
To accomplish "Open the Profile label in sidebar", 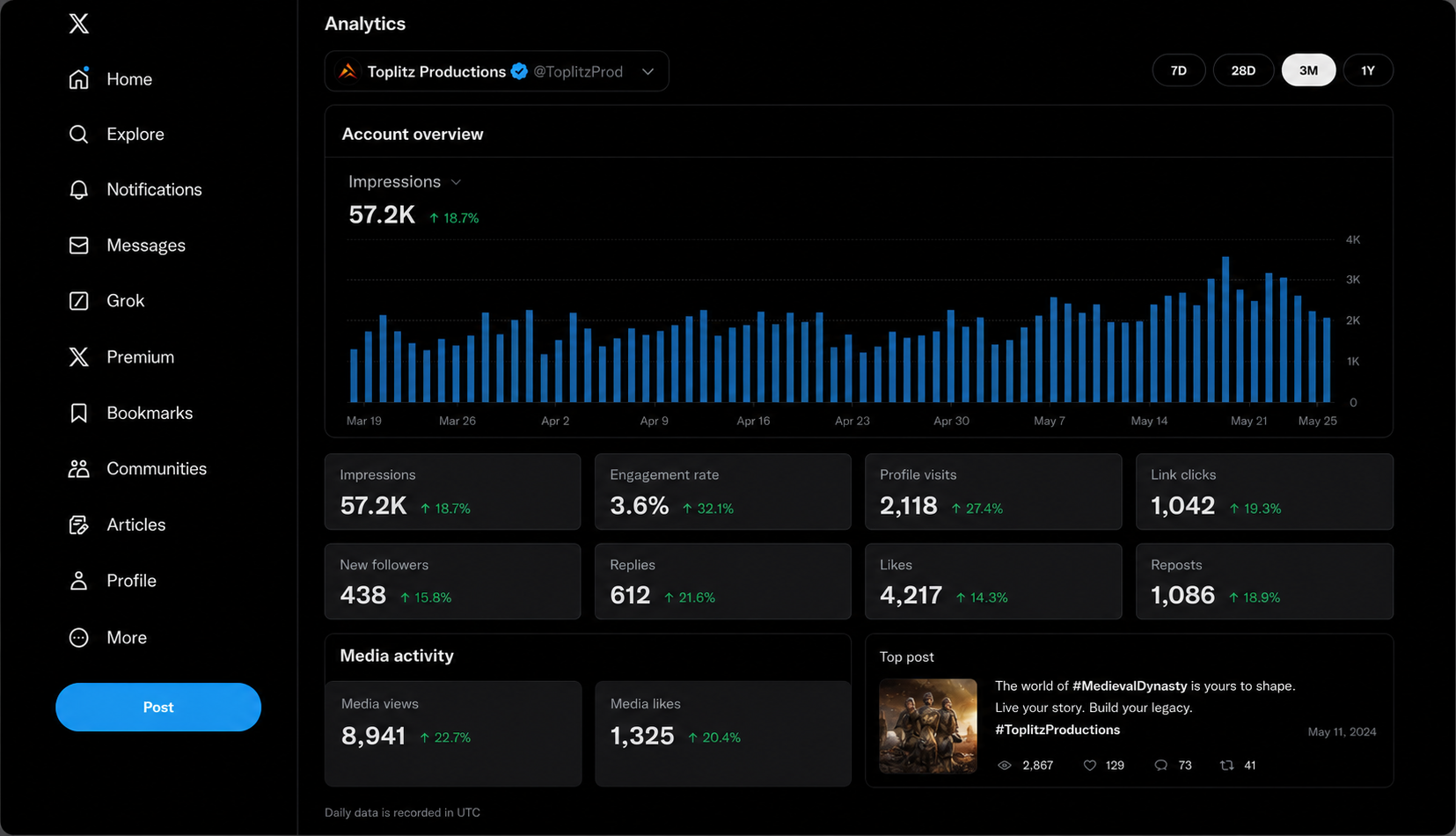I will [132, 581].
